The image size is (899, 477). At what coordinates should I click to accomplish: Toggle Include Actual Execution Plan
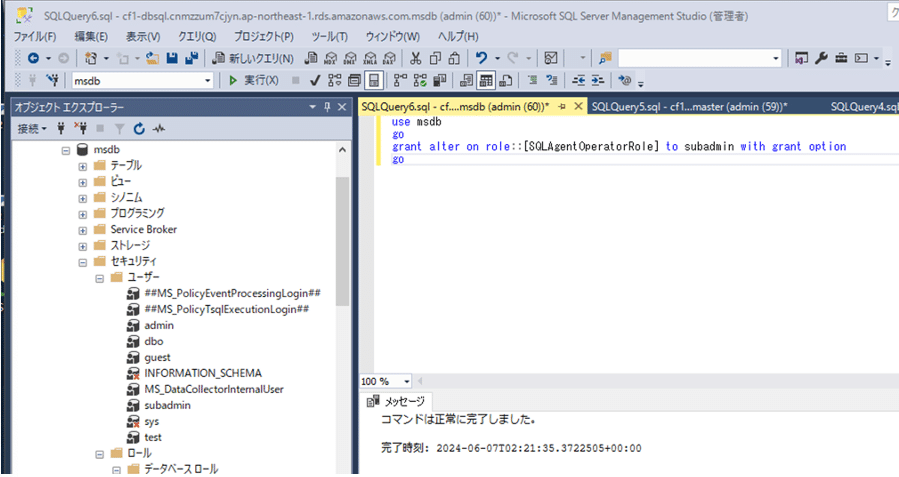(400, 80)
